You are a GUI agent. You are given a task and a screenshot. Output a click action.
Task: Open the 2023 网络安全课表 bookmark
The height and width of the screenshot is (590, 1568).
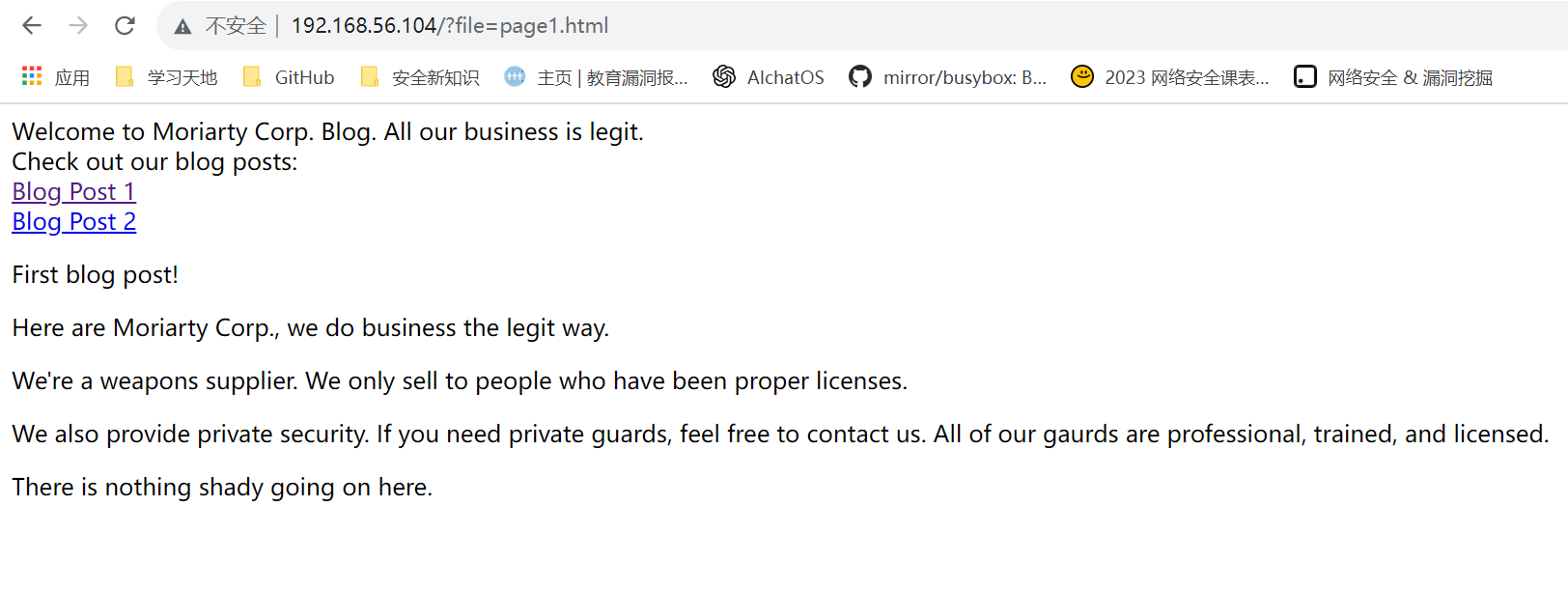pos(1170,77)
